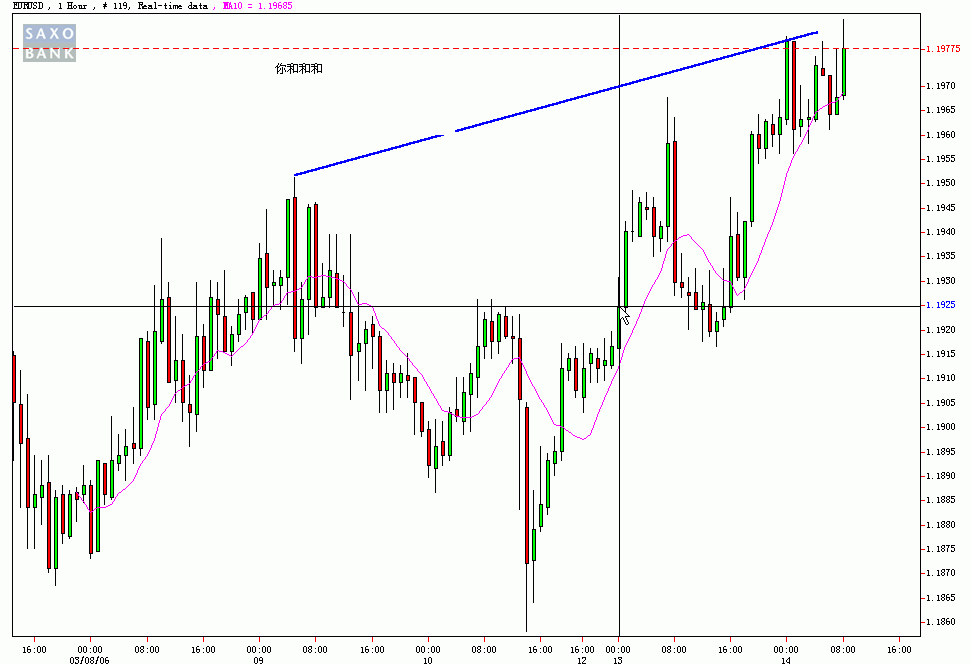Click the 1.1860 price axis label
This screenshot has width=971, height=664.
941,622
